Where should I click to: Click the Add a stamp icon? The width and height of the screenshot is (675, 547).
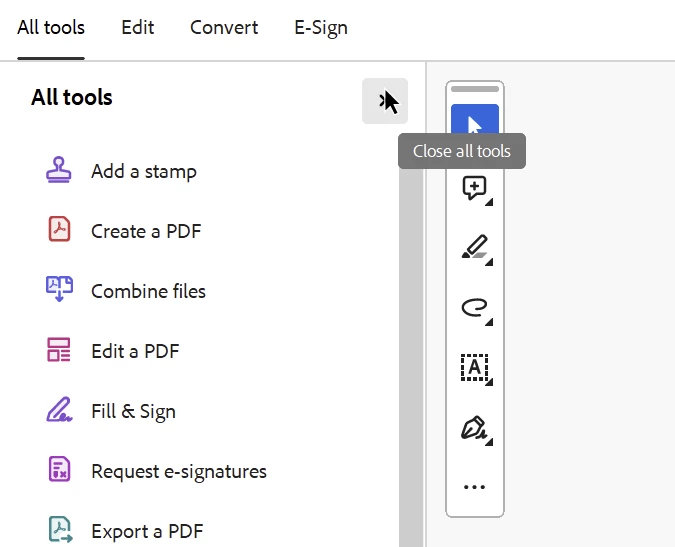pos(59,170)
